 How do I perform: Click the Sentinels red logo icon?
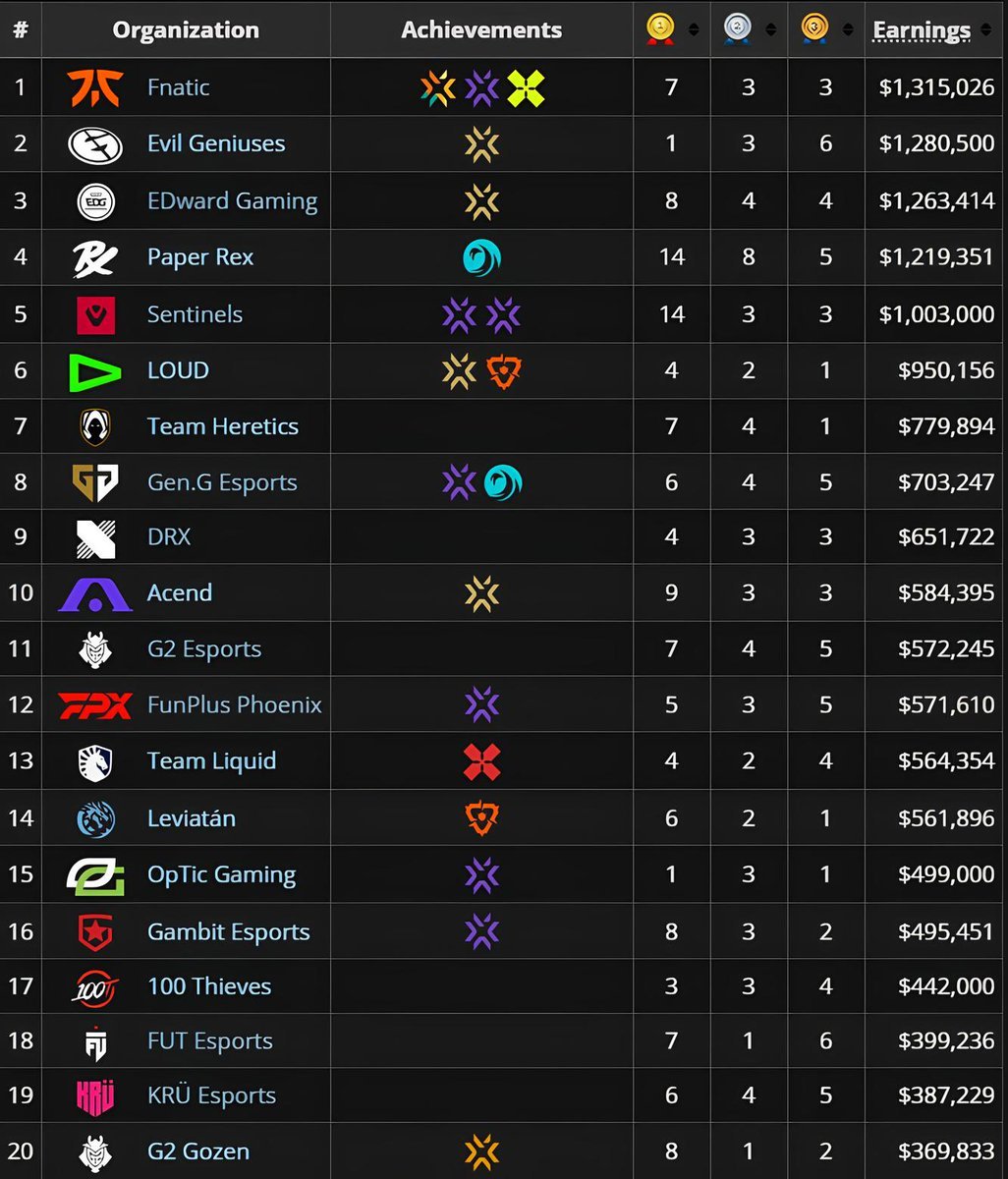95,315
